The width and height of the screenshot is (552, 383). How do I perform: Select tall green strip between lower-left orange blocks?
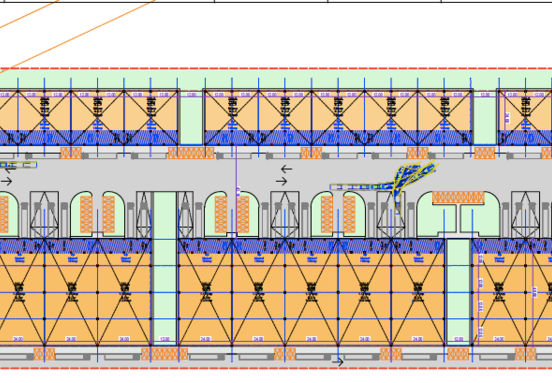164,268
